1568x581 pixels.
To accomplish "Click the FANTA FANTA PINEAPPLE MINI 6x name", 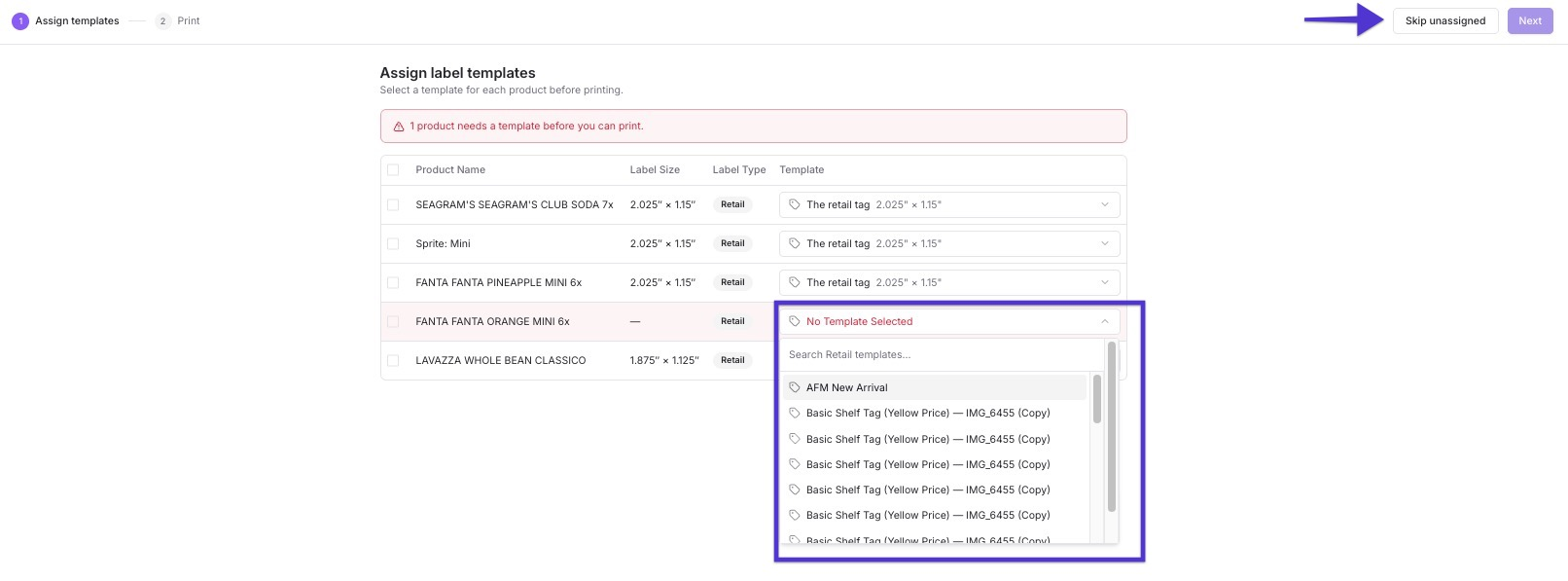I will point(498,282).
